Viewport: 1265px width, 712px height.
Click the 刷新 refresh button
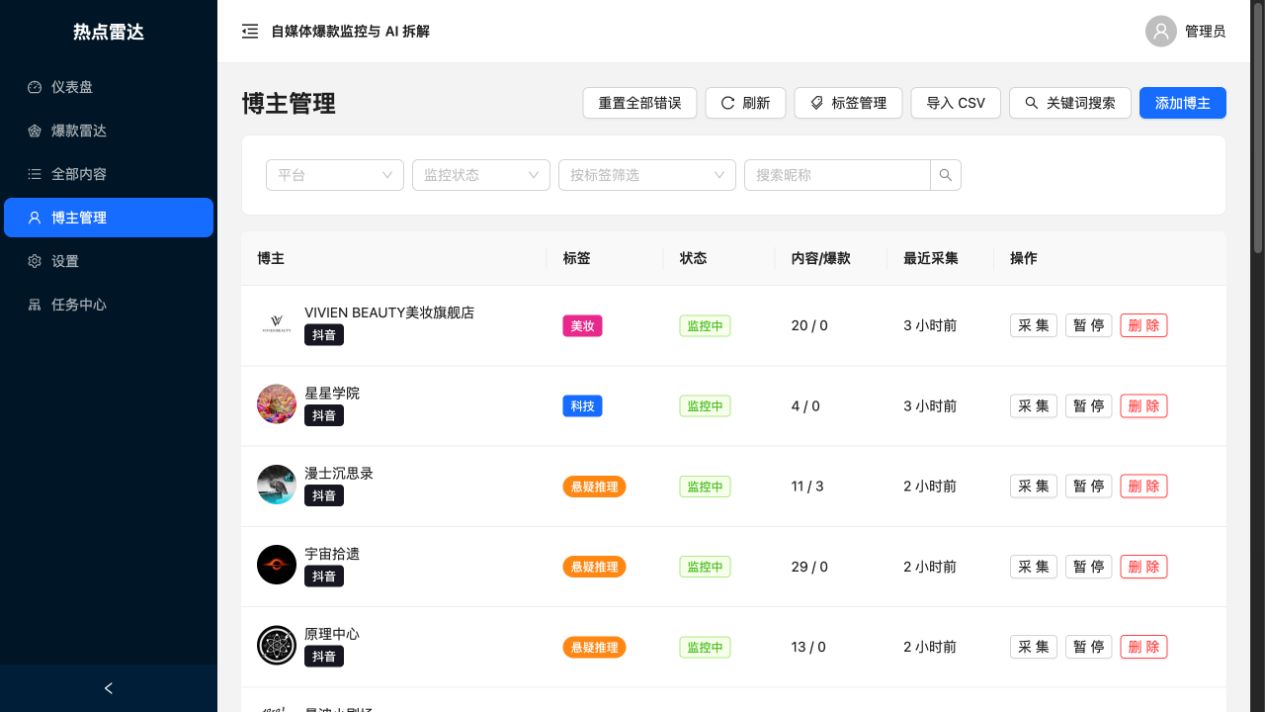pyautogui.click(x=745, y=103)
